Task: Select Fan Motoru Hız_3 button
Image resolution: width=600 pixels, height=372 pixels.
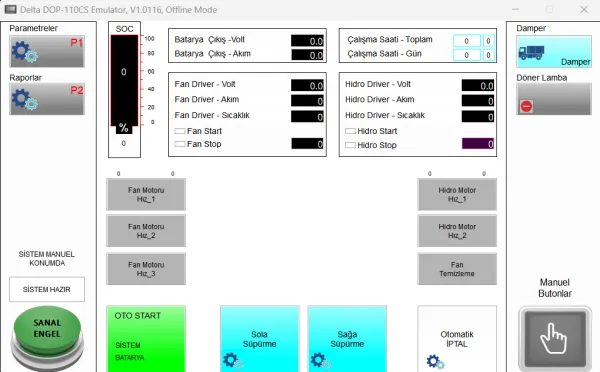Action: (146, 269)
